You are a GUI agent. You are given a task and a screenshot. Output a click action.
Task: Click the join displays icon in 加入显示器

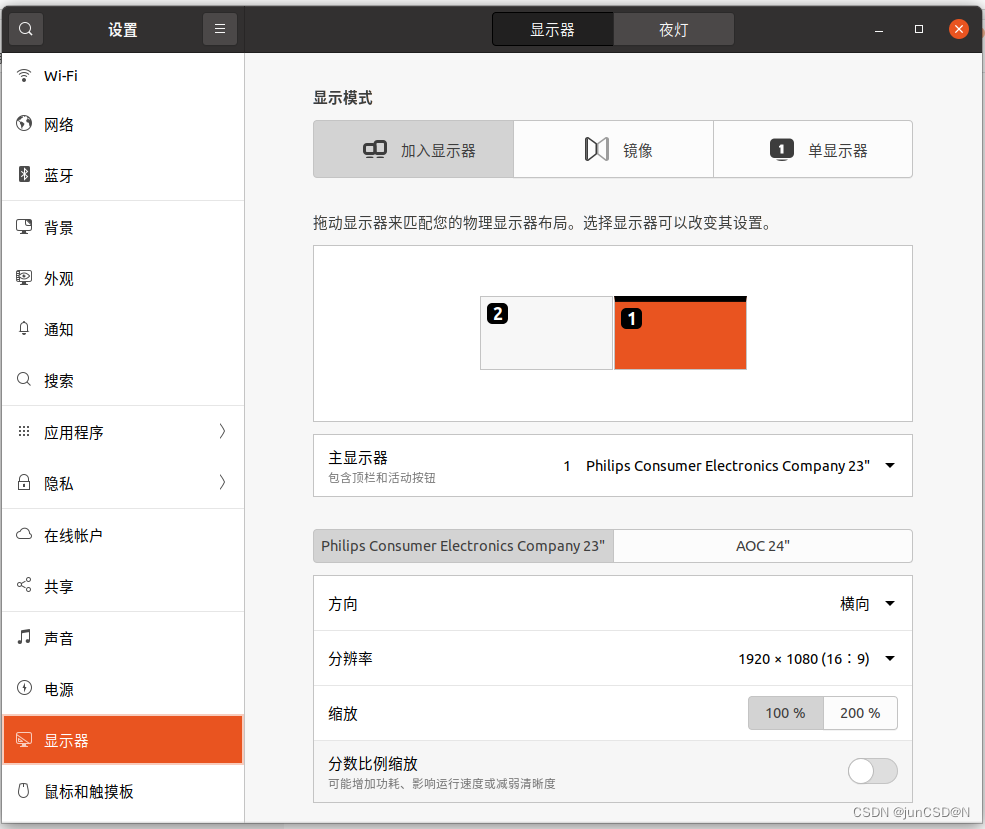375,149
